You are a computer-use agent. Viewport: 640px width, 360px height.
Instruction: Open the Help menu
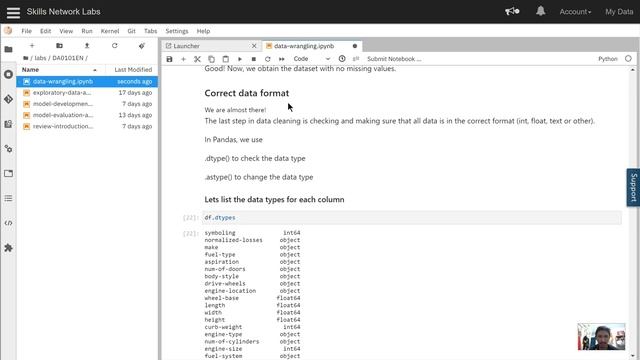click(x=203, y=31)
